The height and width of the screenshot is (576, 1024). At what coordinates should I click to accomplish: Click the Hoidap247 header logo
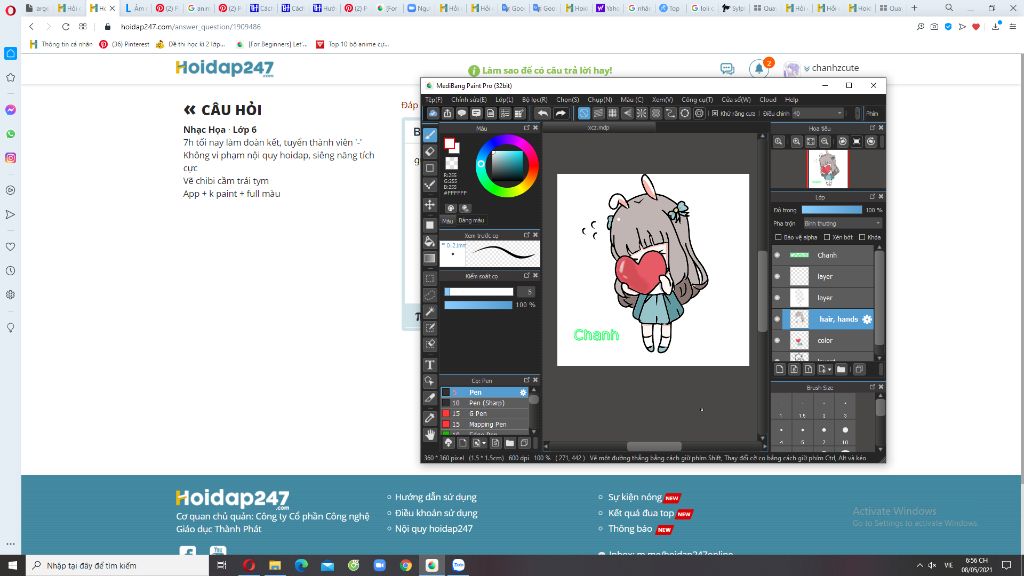pos(225,68)
